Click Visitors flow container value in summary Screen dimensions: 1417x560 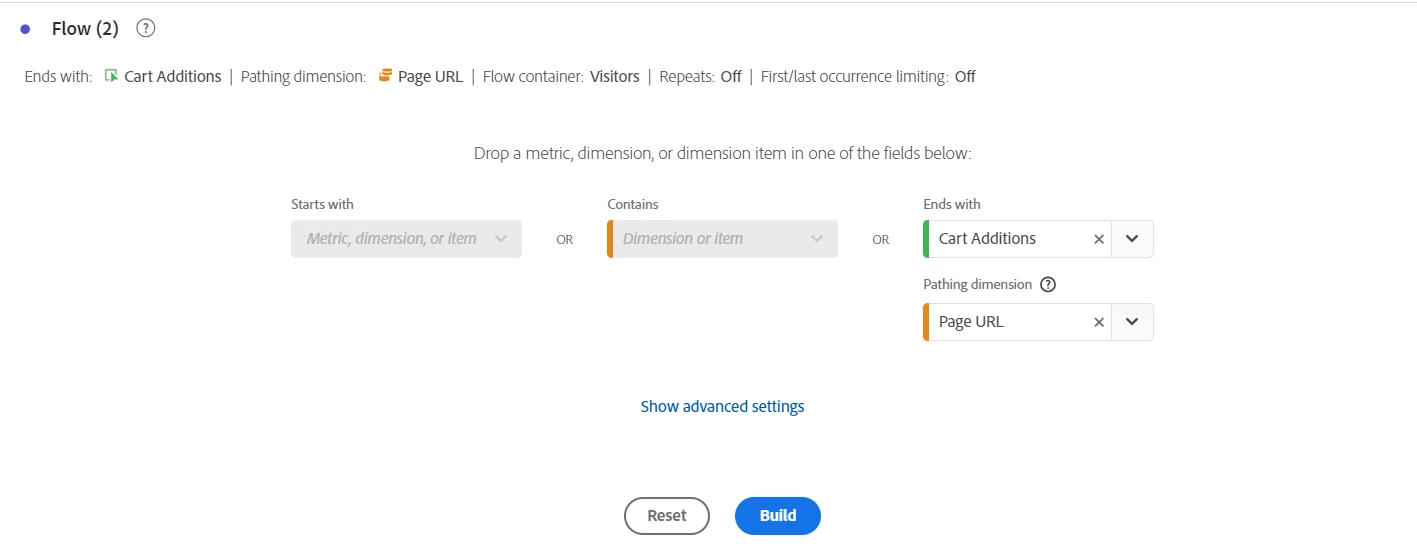coord(614,76)
